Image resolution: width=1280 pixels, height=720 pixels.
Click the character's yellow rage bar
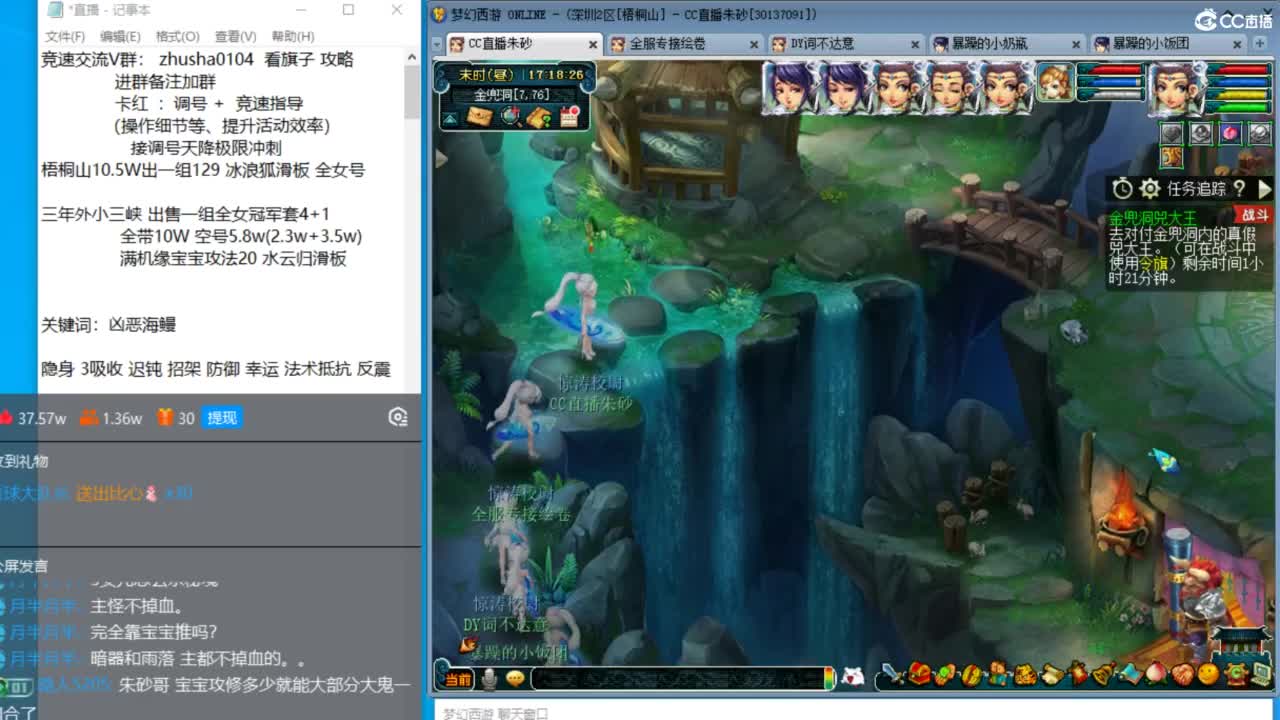click(1238, 95)
